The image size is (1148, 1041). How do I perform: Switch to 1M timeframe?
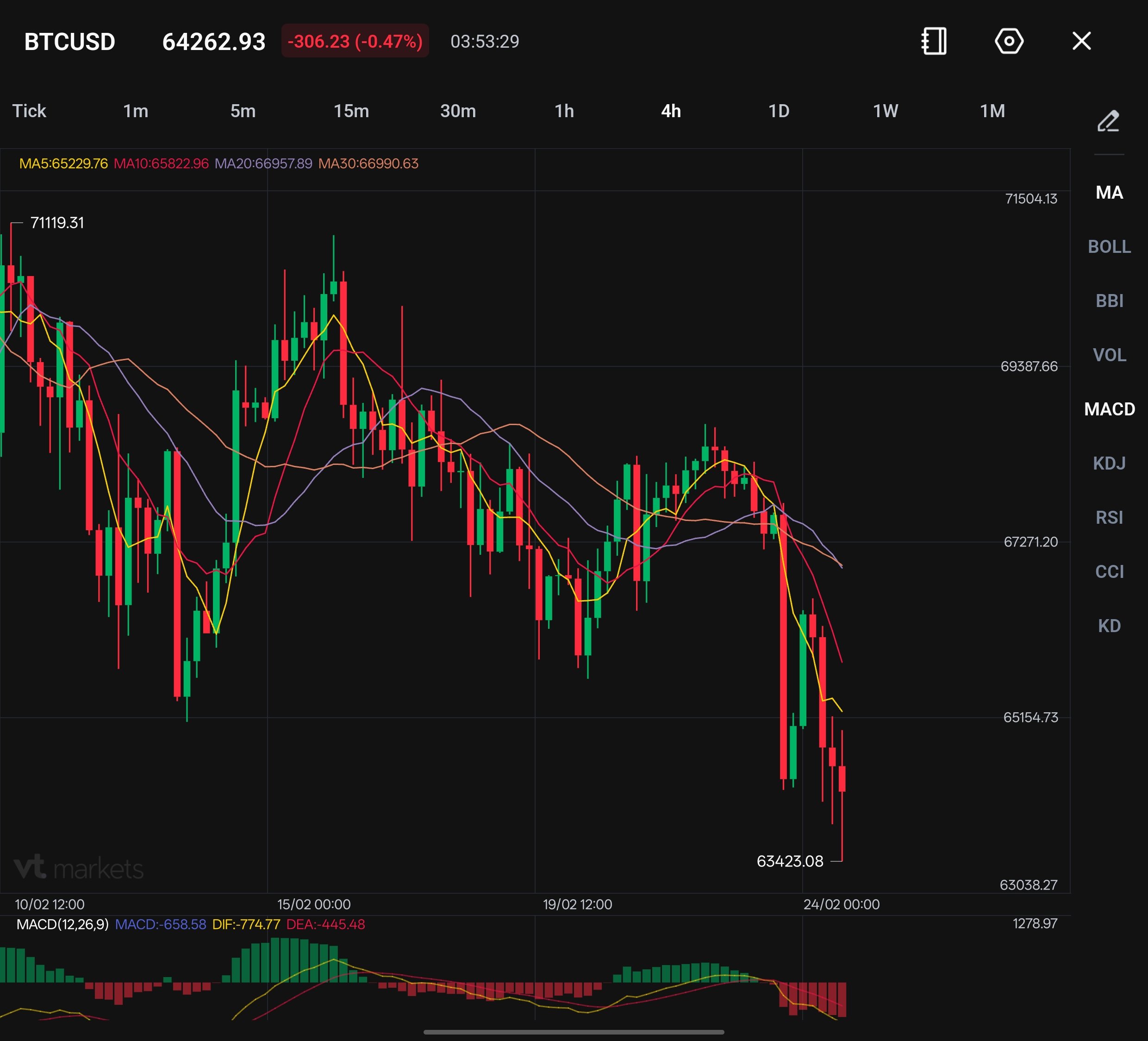(992, 111)
